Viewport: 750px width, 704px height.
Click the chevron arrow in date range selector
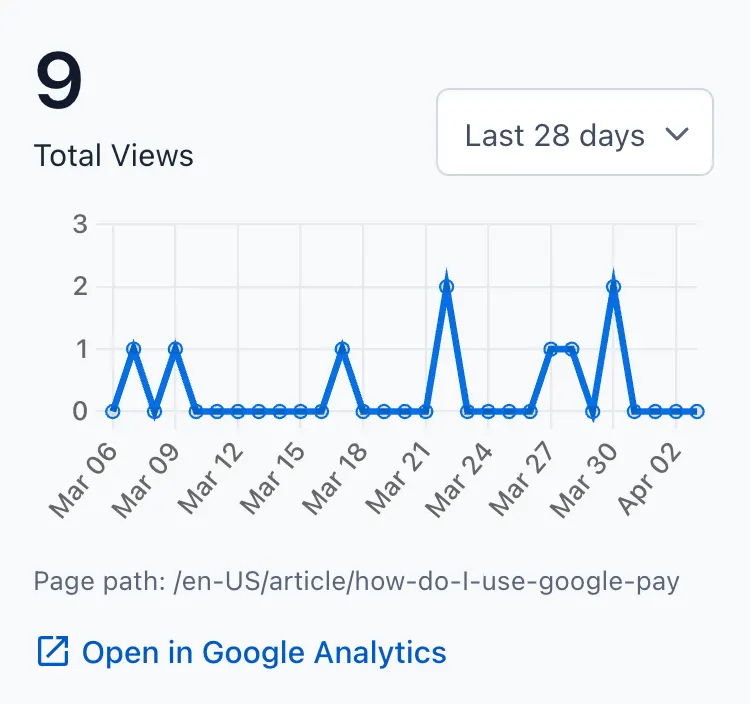pos(677,134)
